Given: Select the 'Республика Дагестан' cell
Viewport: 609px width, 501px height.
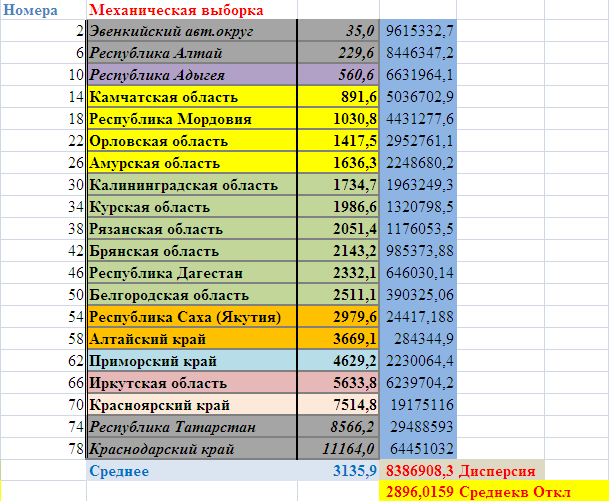Looking at the screenshot, I should coord(192,273).
